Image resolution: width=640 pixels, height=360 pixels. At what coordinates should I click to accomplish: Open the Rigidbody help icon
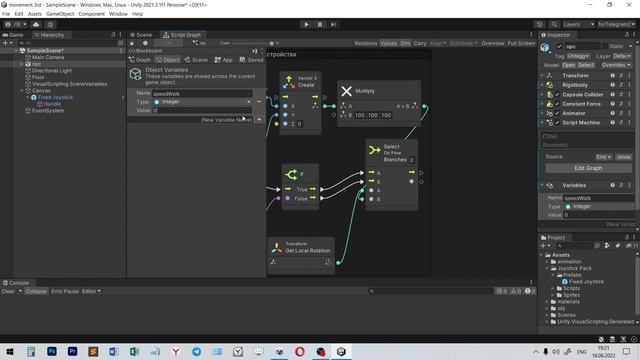pyautogui.click(x=613, y=85)
